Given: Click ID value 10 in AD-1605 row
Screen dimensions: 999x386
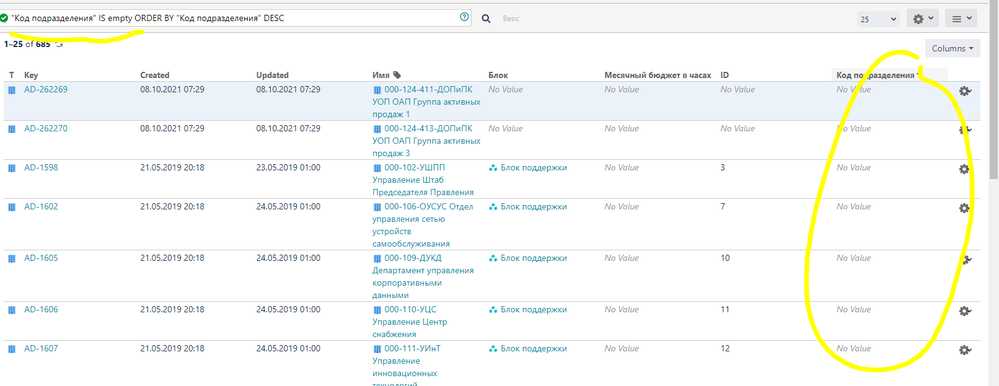Looking at the screenshot, I should tap(724, 258).
